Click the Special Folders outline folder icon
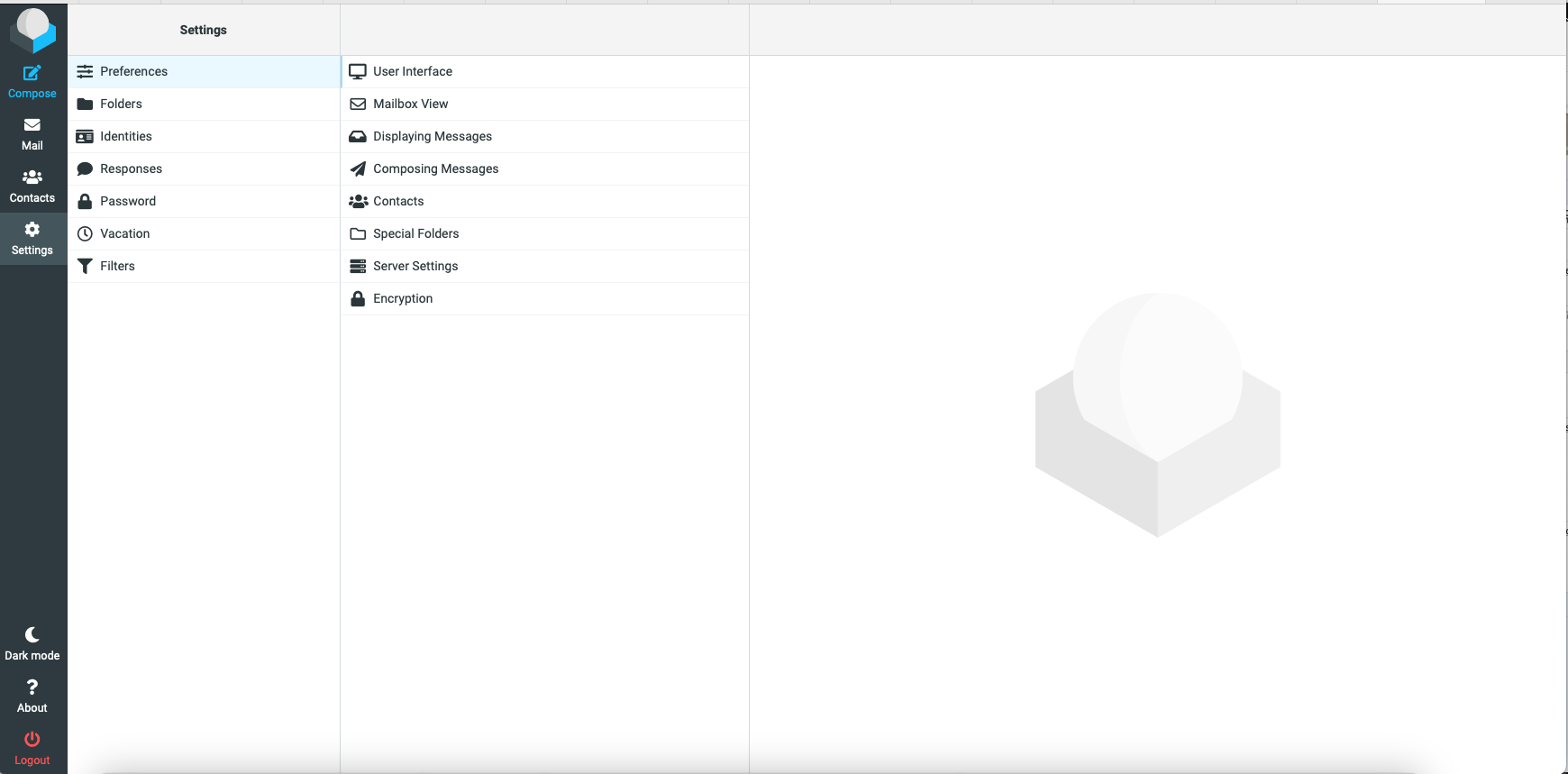1568x774 pixels. [x=358, y=233]
